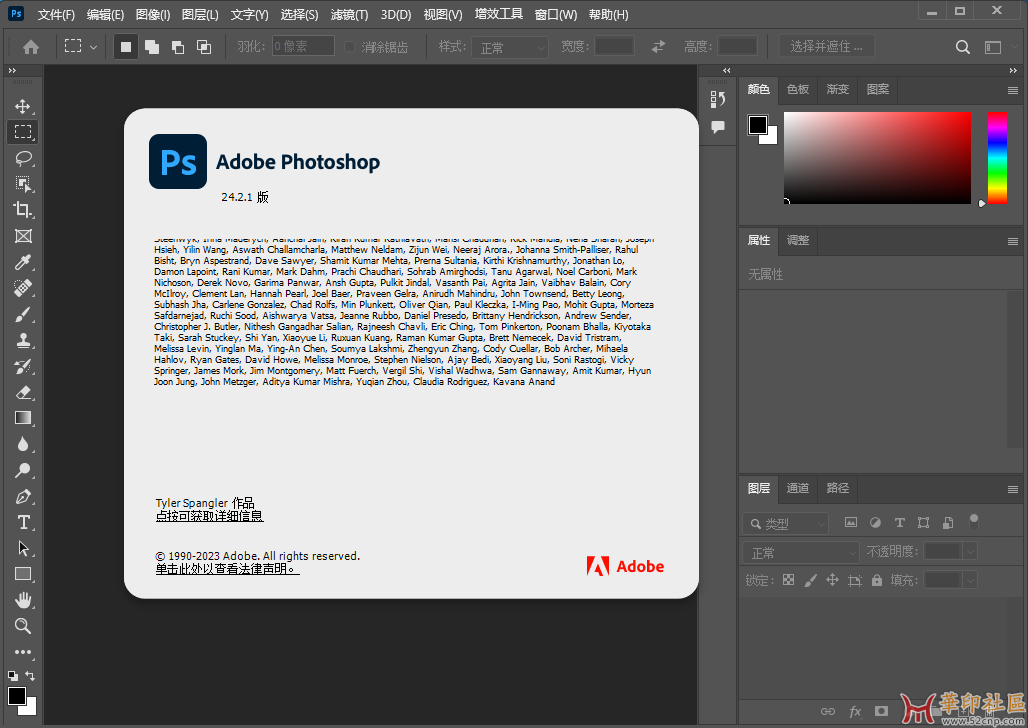Select the Eraser tool
Screen dimensions: 1028x728
tap(23, 392)
